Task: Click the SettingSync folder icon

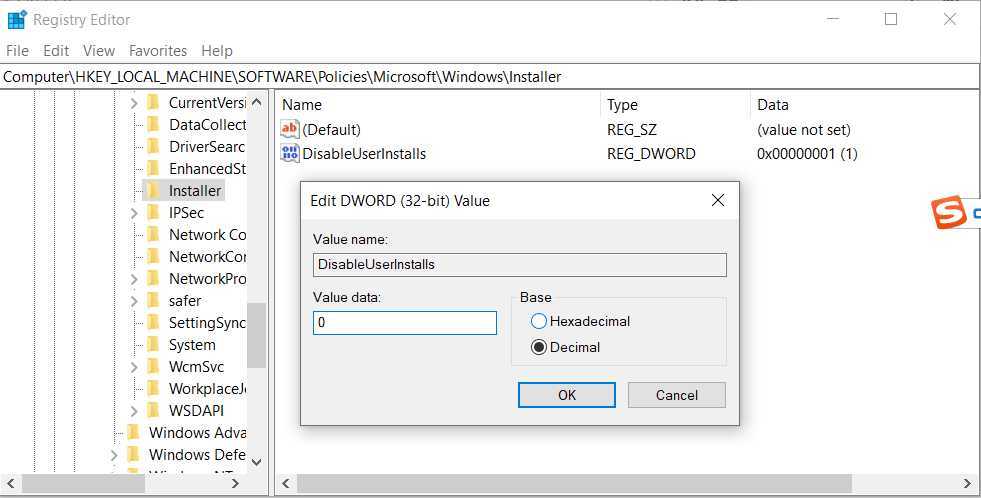Action: coord(153,322)
